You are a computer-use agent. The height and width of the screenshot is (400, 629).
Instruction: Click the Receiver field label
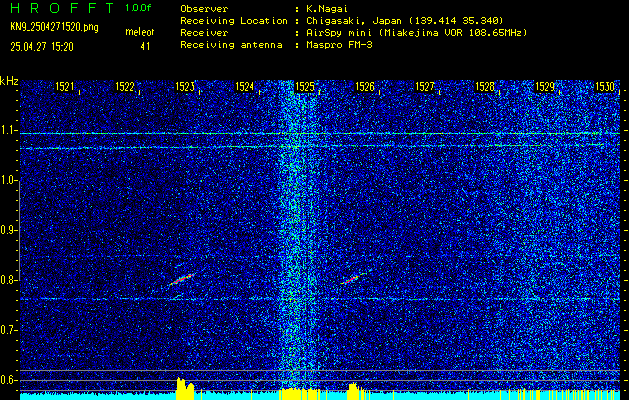204,33
